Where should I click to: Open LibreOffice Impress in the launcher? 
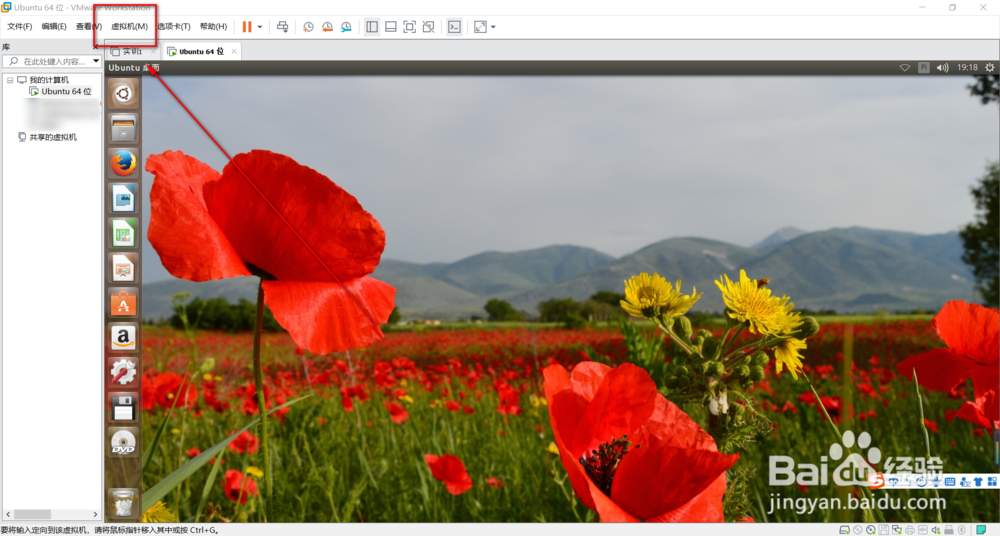[x=123, y=267]
